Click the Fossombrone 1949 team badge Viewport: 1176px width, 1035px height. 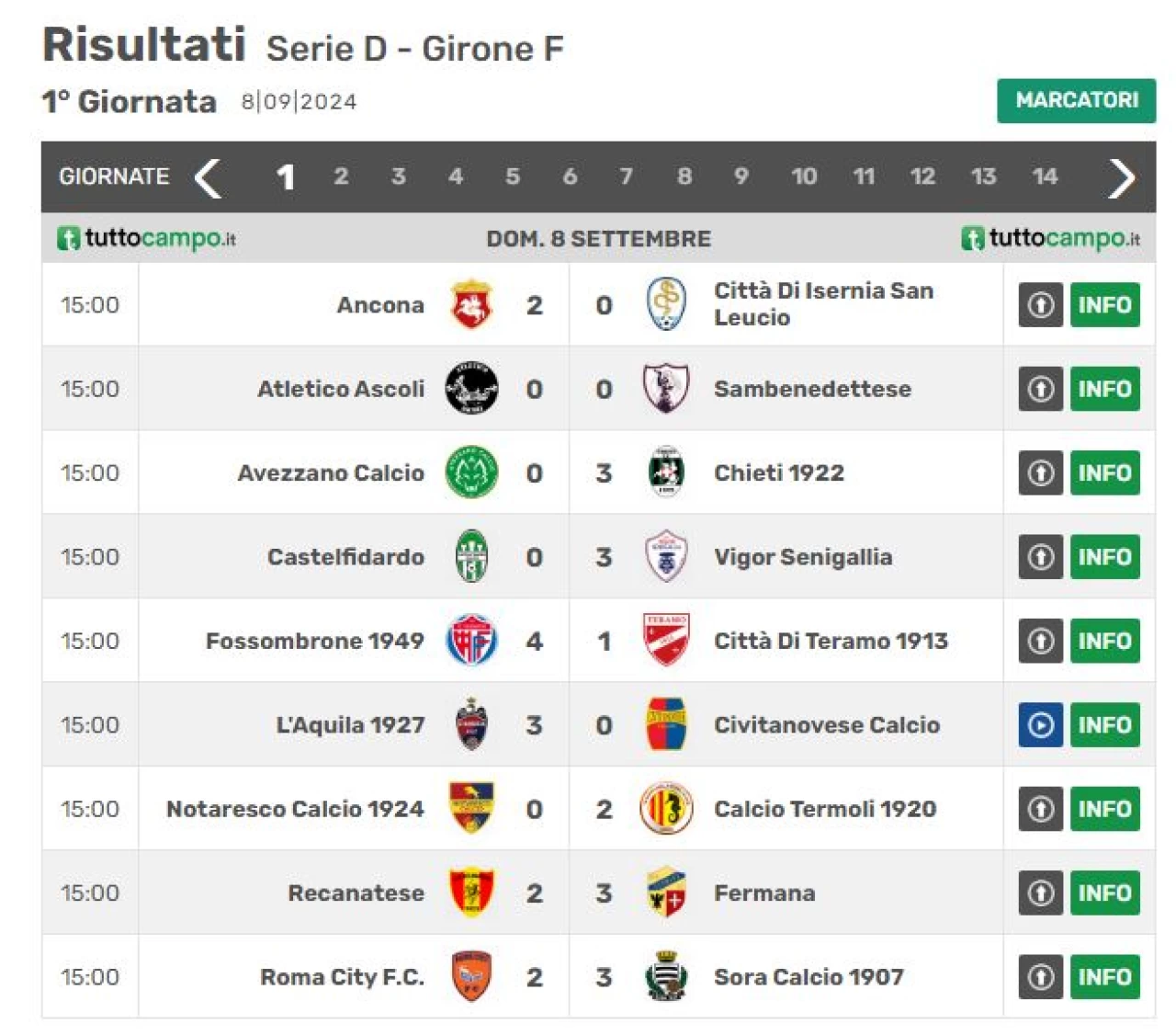(x=471, y=640)
